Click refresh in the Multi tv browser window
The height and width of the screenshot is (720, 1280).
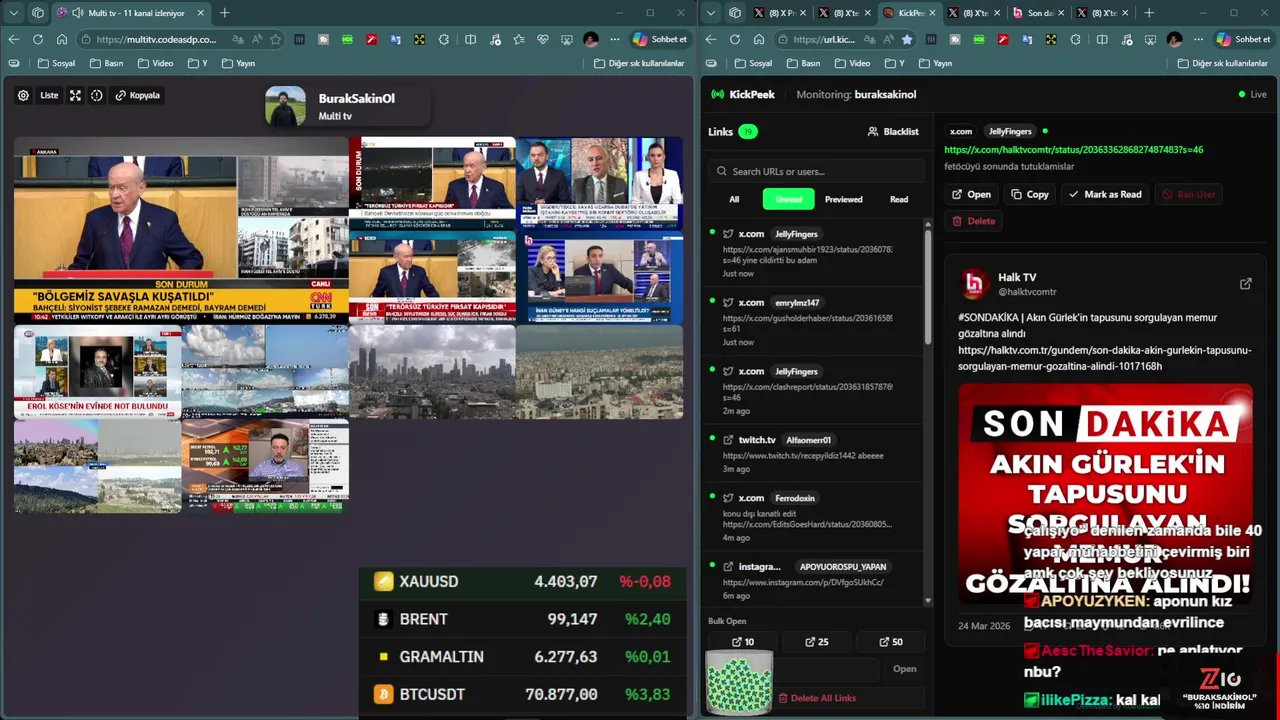pos(38,39)
